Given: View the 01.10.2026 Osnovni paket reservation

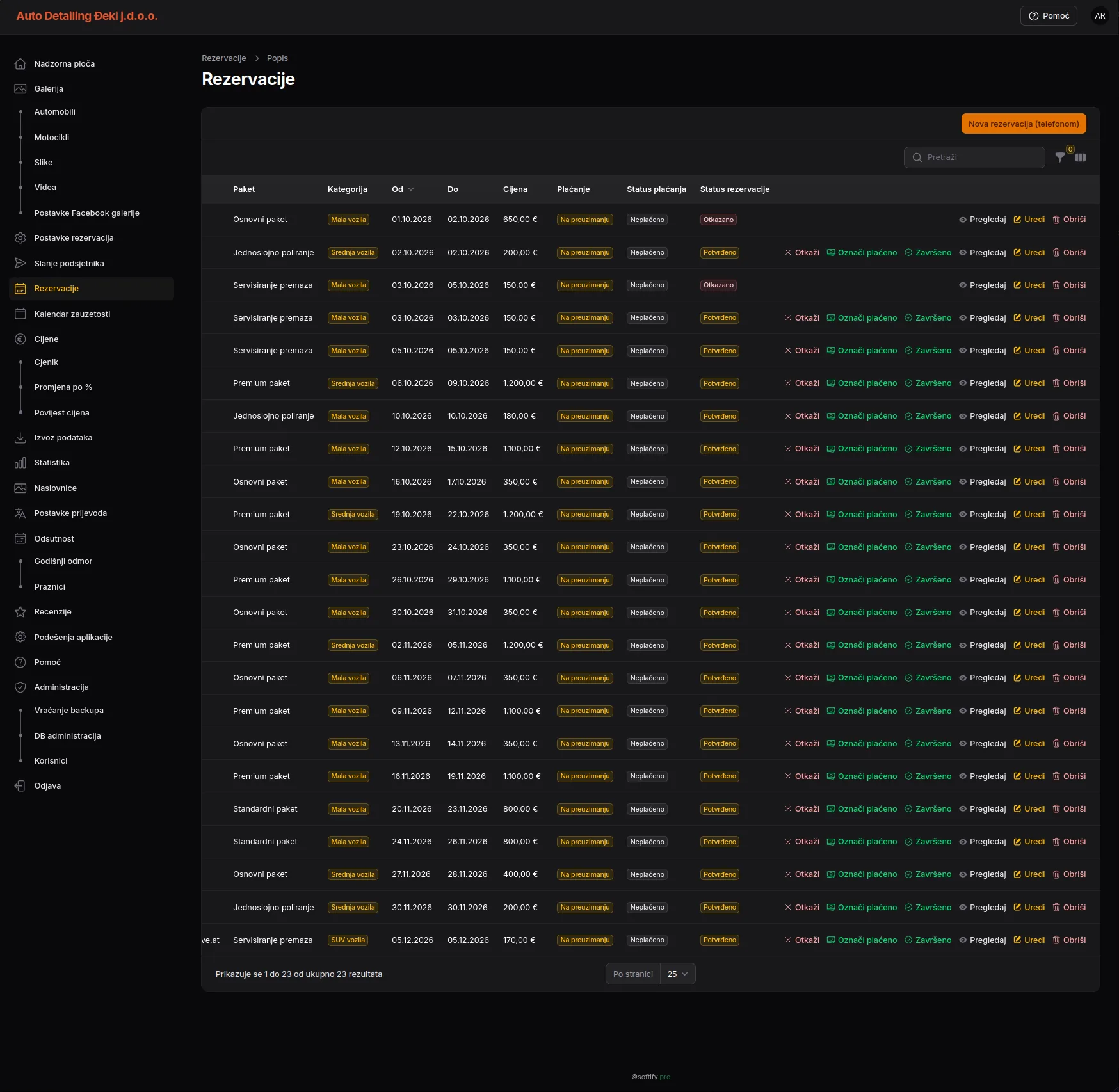Looking at the screenshot, I should (x=982, y=220).
